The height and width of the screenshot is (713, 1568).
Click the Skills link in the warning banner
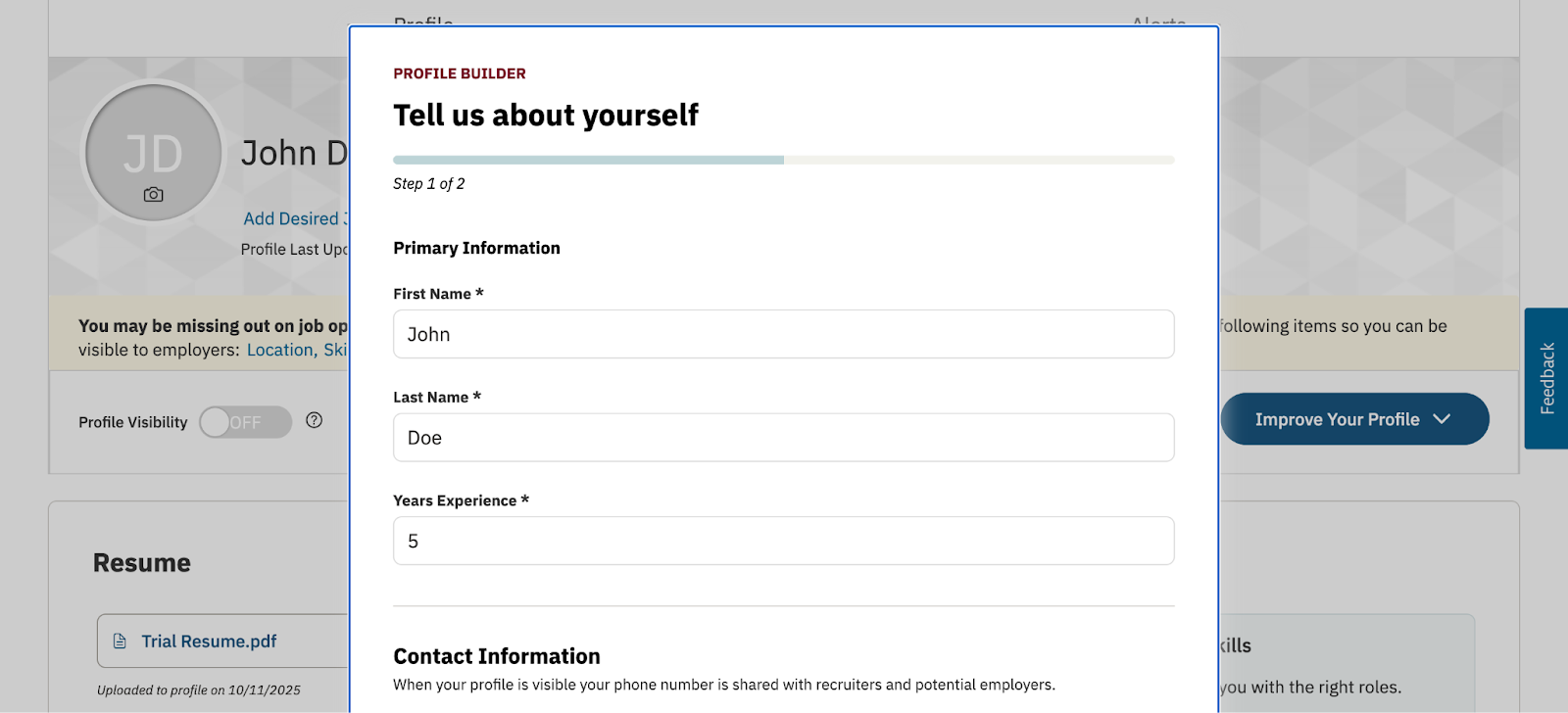pos(335,350)
